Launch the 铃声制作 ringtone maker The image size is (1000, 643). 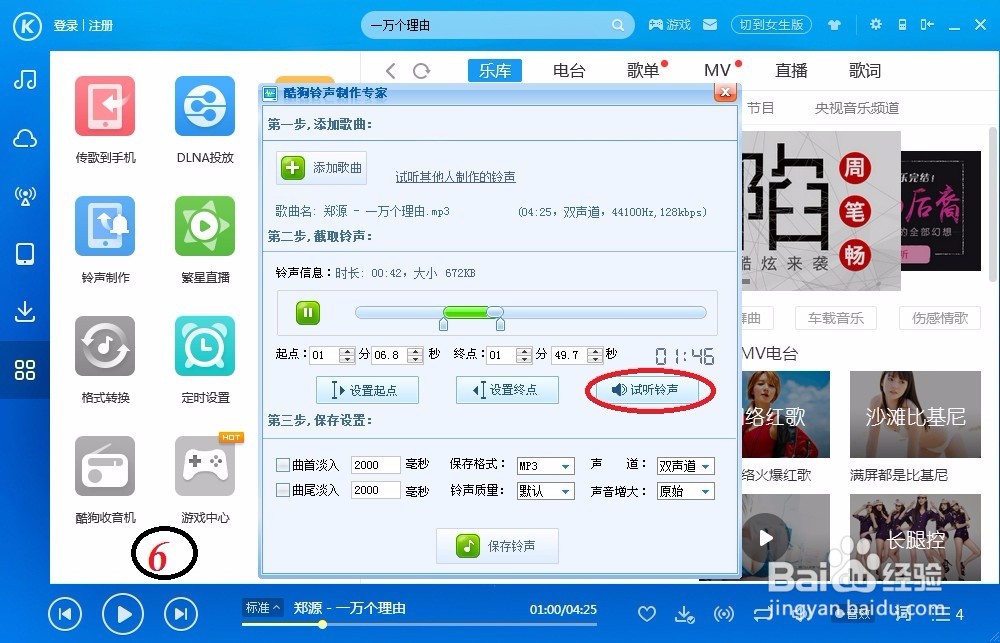105,226
